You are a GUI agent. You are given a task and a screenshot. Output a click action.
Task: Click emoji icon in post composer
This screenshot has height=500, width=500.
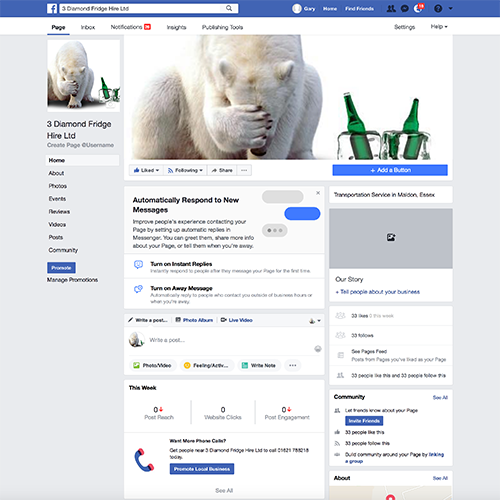[x=318, y=349]
